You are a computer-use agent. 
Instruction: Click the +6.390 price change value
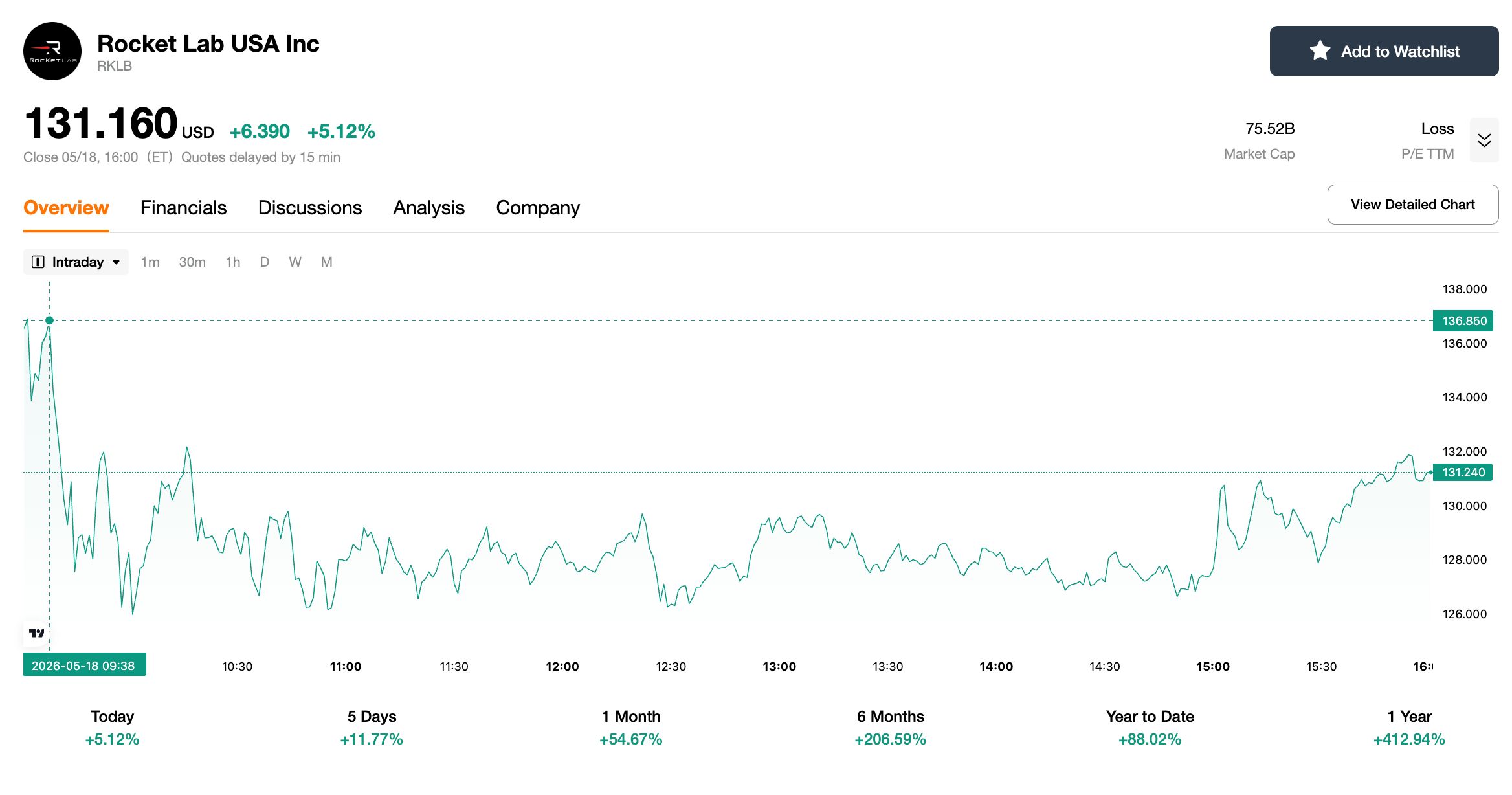[260, 131]
